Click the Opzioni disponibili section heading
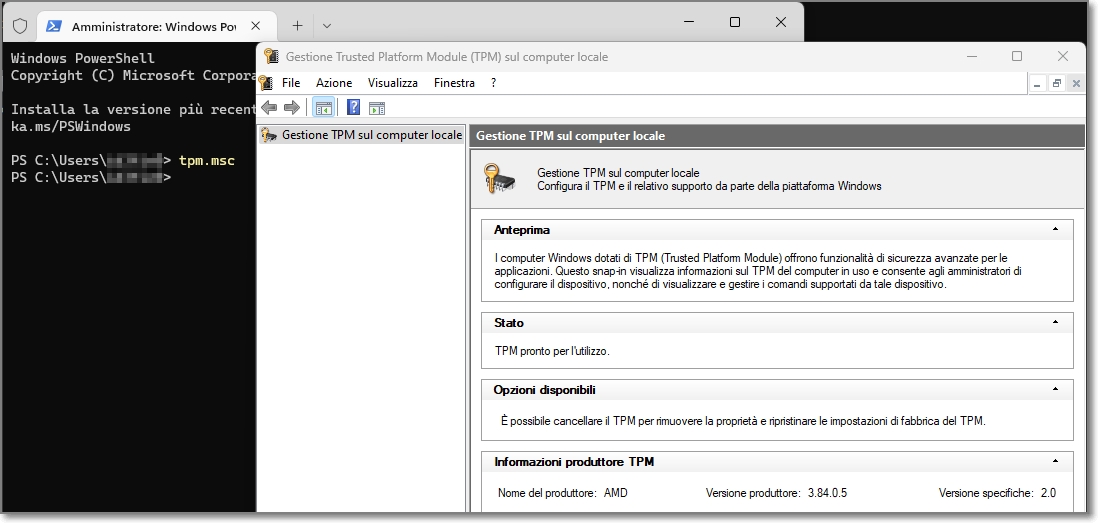Screen dimensions: 1098x523 point(544,390)
